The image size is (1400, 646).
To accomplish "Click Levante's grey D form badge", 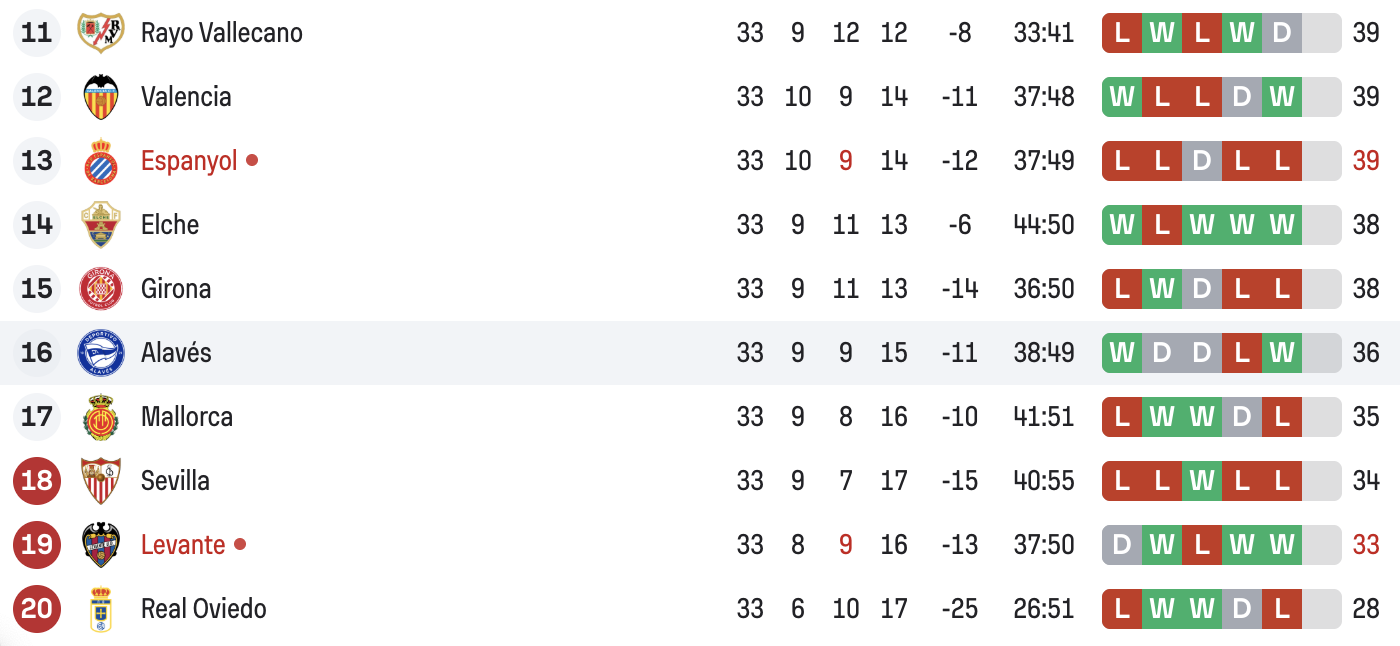I will (1122, 545).
